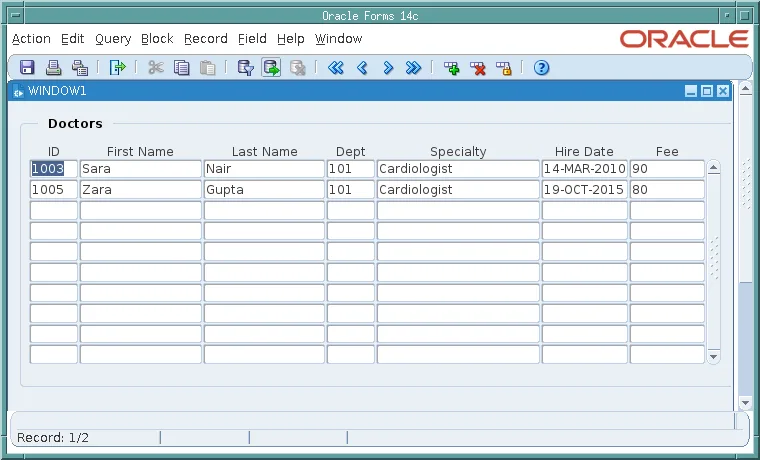Screen dimensions: 760x460
Task: Click the Lock Record icon
Action: [x=504, y=67]
